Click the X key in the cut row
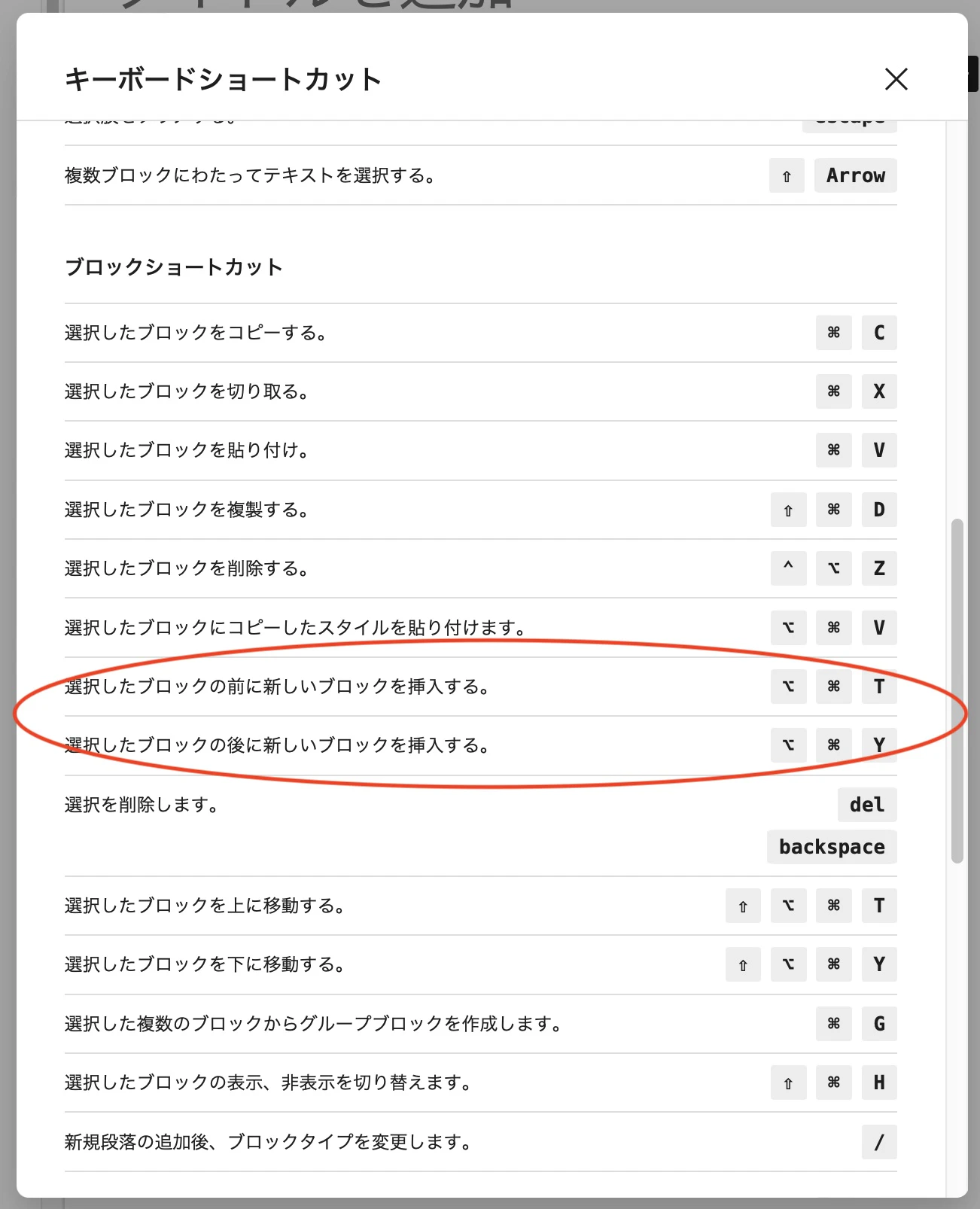980x1209 pixels. click(879, 391)
